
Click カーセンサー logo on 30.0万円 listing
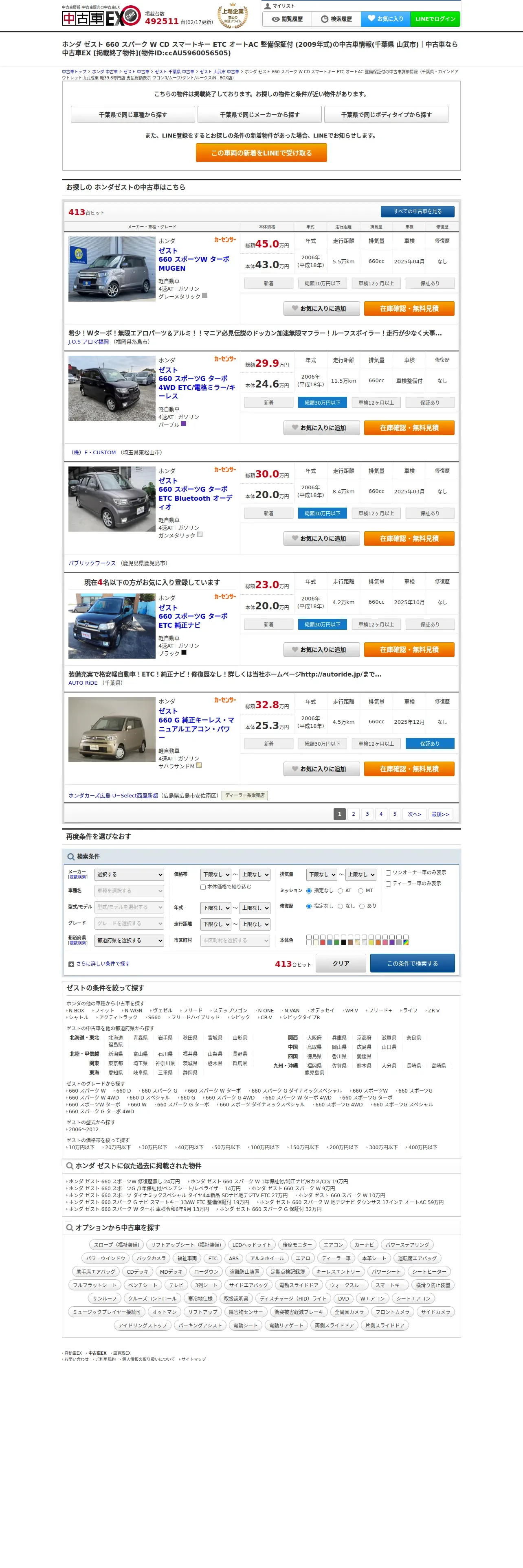[225, 470]
